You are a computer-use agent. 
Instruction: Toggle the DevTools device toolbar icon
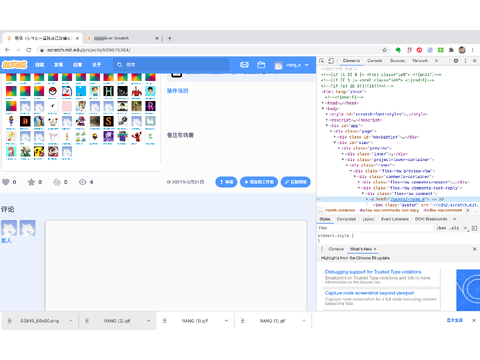[331, 61]
